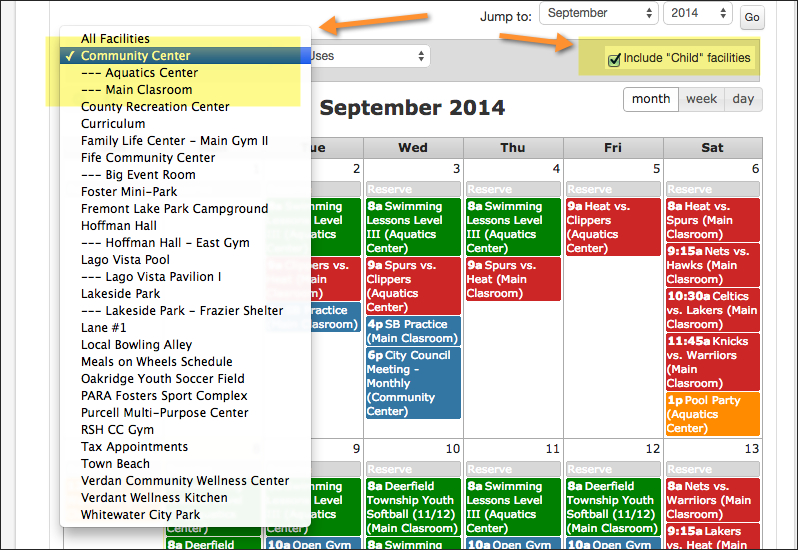The image size is (798, 550).
Task: Select Lakeside Park option
Action: [185, 294]
